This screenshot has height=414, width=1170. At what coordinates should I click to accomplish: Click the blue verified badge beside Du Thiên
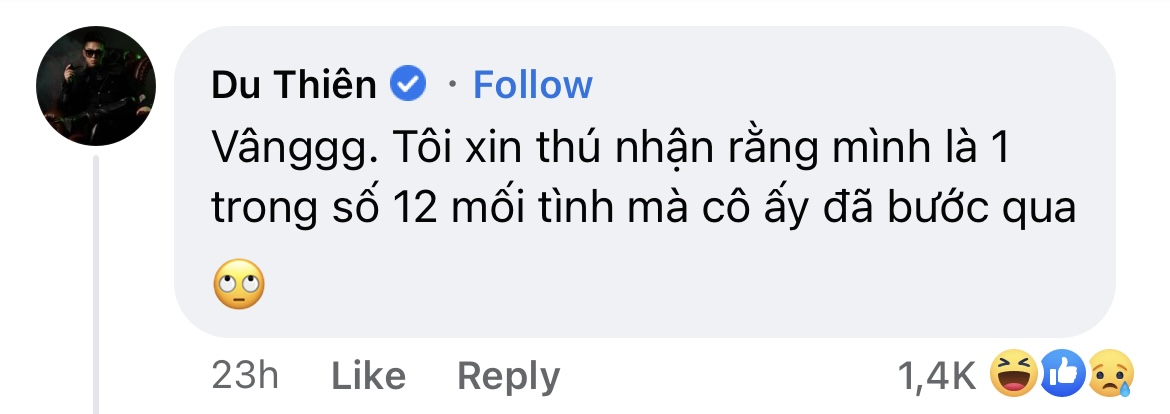pyautogui.click(x=408, y=84)
